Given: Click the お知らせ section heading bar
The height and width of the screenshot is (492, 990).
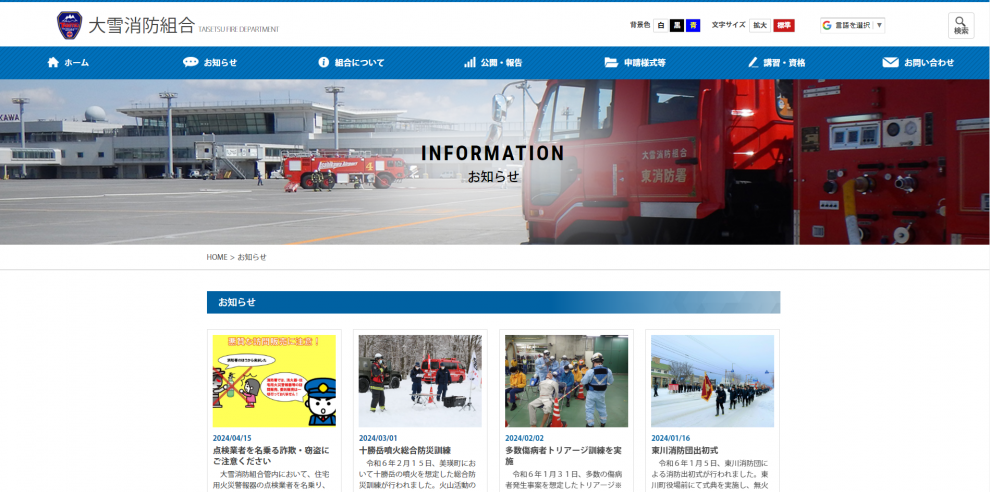Looking at the screenshot, I should click(493, 302).
